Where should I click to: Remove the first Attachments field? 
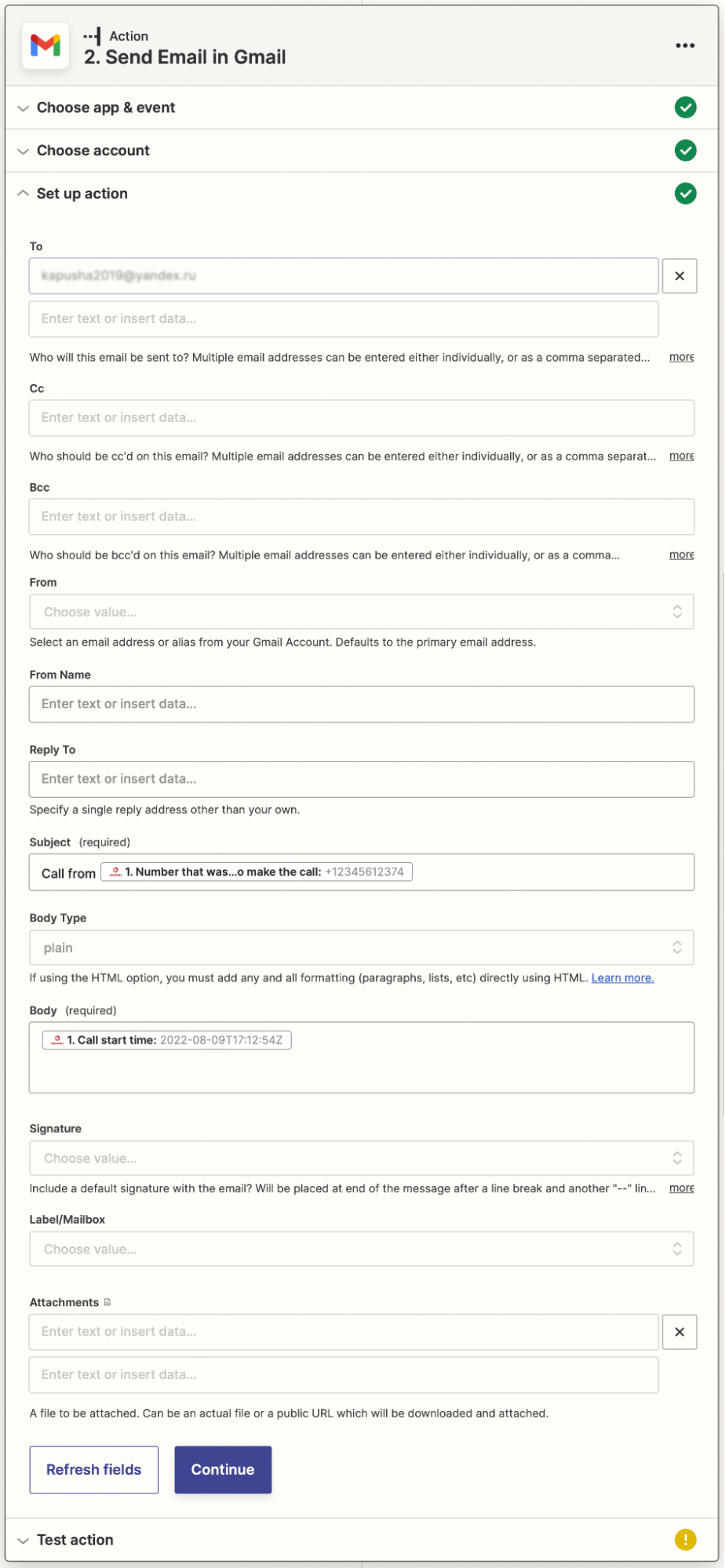pyautogui.click(x=679, y=1332)
